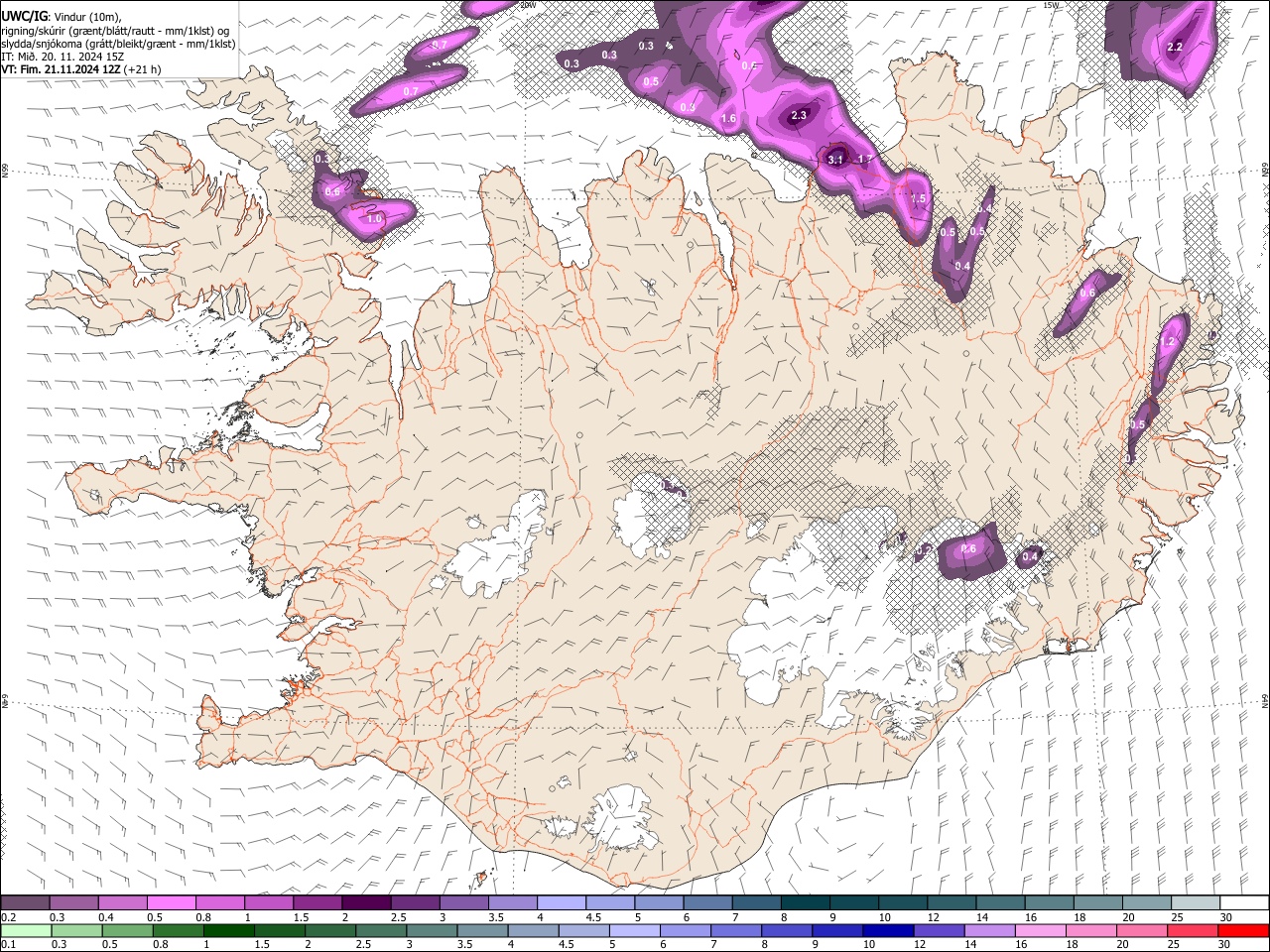Select snow legend swatch between 6 and 7
Viewport: 1270px width, 952px height.
pyautogui.click(x=708, y=902)
